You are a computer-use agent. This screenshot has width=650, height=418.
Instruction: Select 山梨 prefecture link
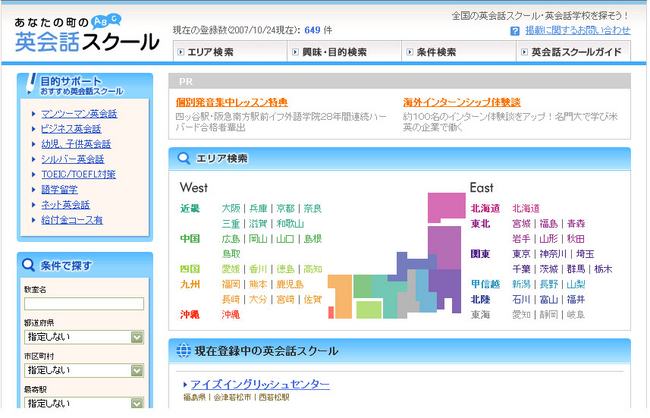click(576, 284)
